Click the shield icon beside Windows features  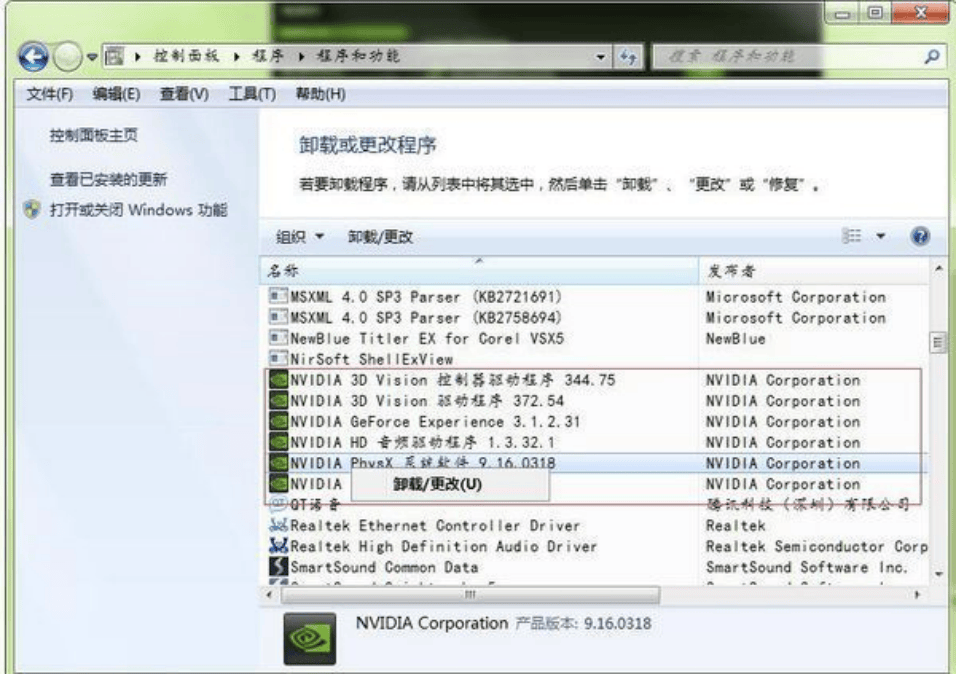[x=32, y=210]
